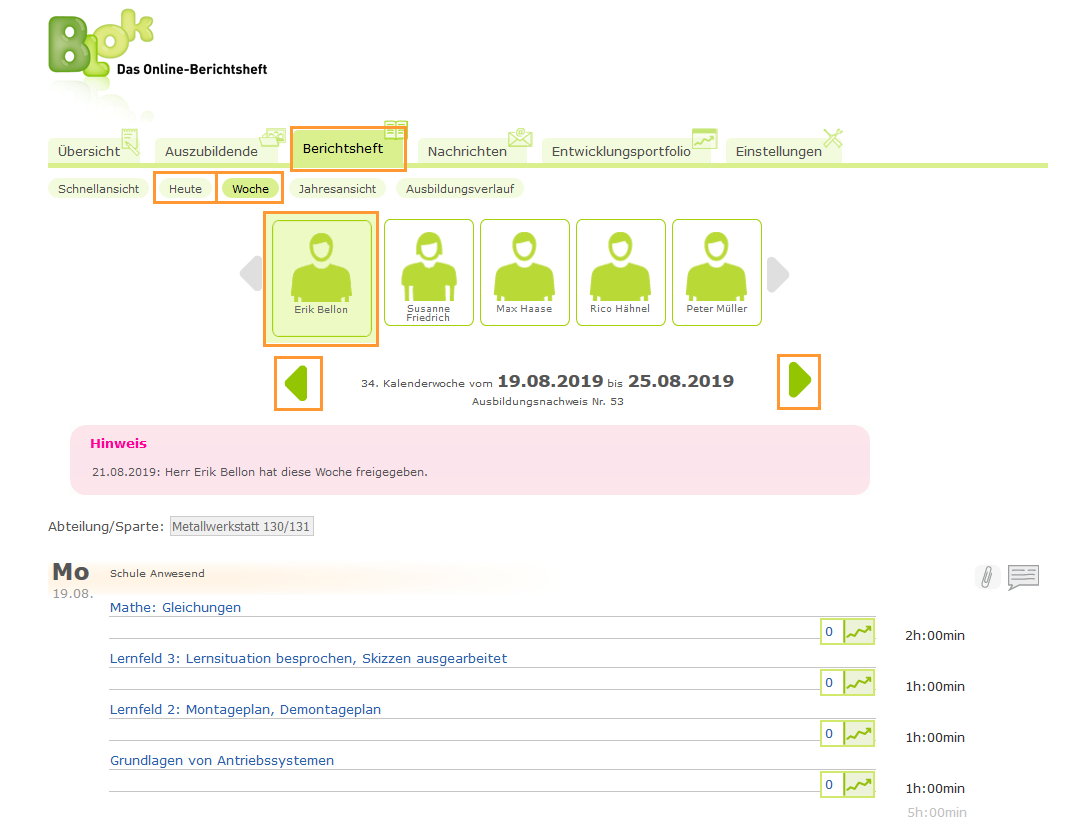1071x835 pixels.
Task: Click the tools icon on the Einstellungen tab
Action: 833,136
